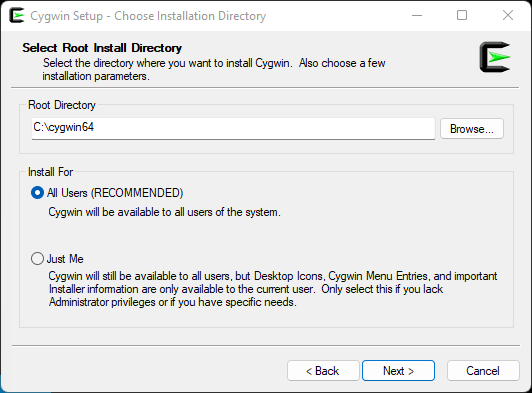Screen dimensions: 532x393
Task: Open the Browse... directory dialog
Action: 472,129
